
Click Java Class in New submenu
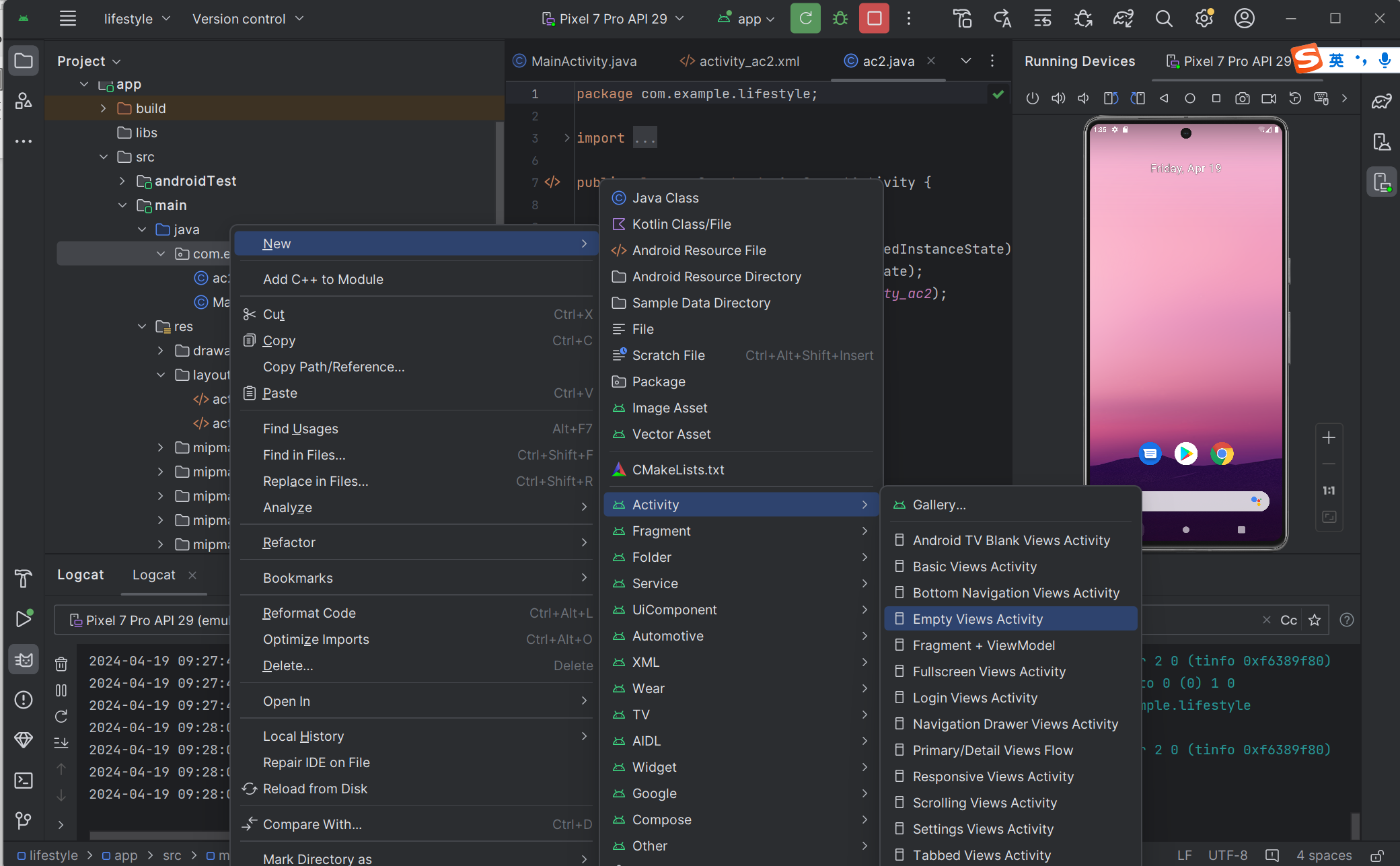click(665, 198)
